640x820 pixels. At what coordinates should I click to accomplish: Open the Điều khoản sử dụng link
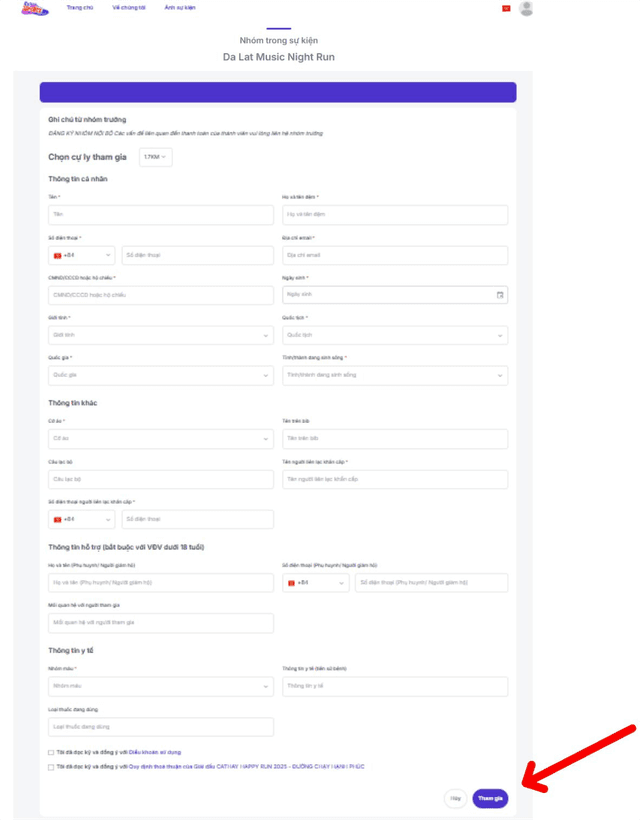155,752
